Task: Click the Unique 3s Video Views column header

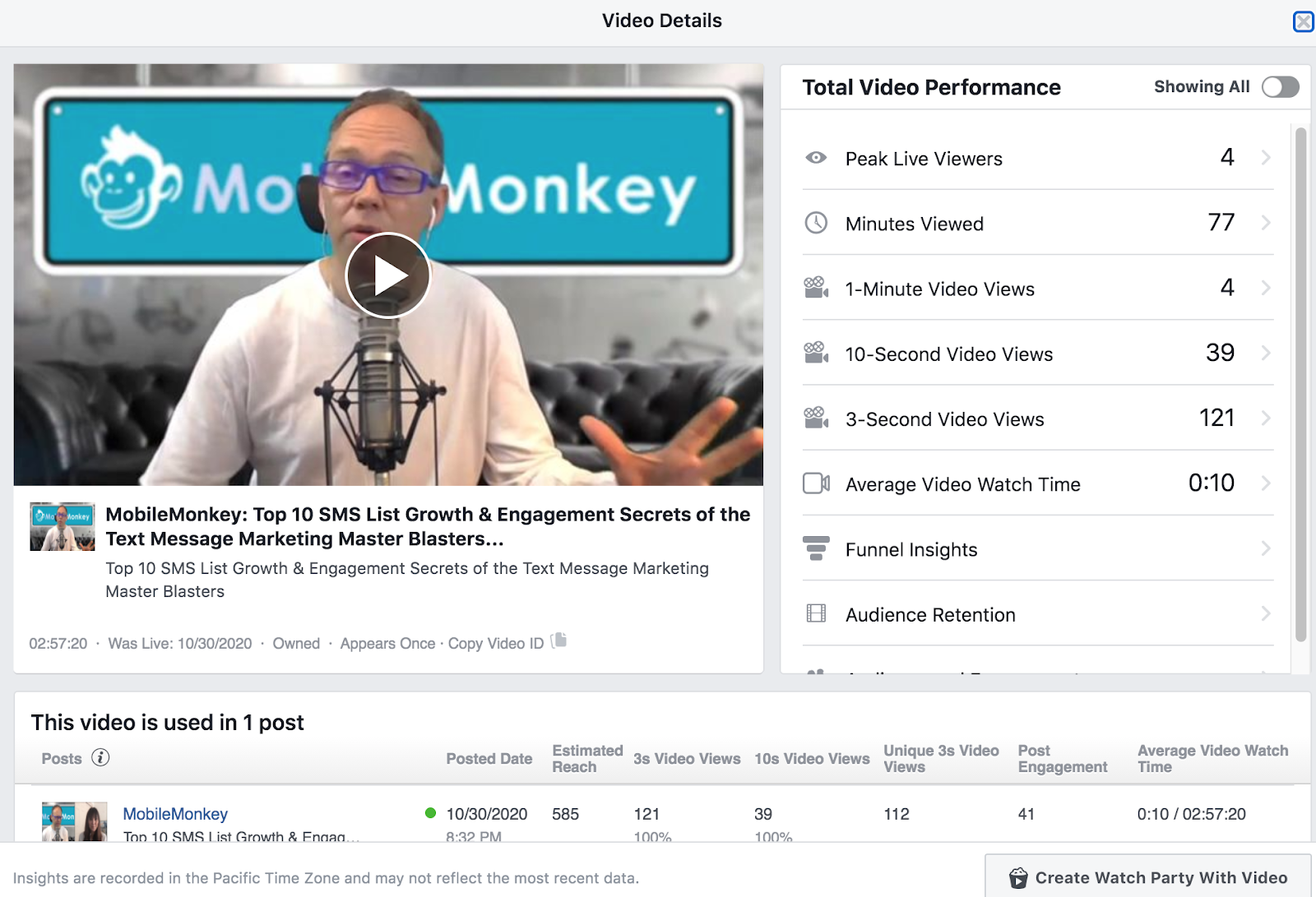Action: (941, 759)
